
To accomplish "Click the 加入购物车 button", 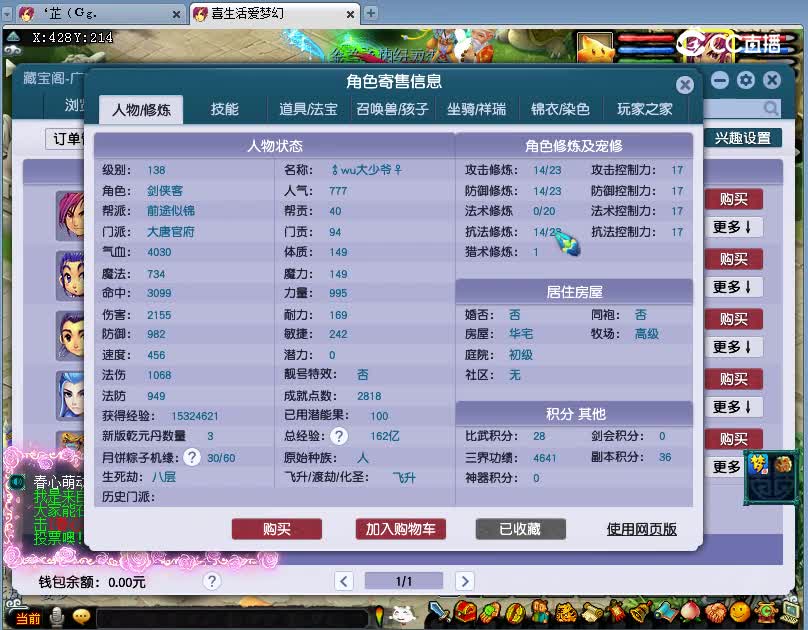I will point(400,530).
